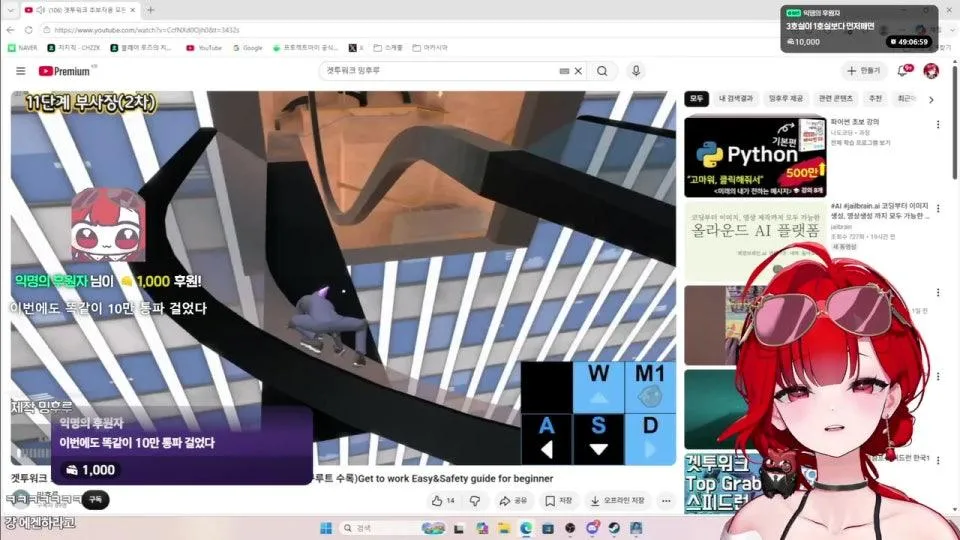Share the video via 공유 button

click(513, 501)
